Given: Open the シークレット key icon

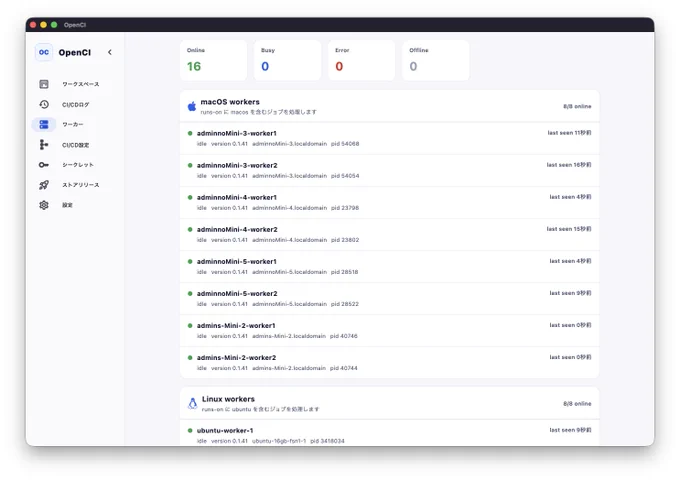Looking at the screenshot, I should pos(44,165).
